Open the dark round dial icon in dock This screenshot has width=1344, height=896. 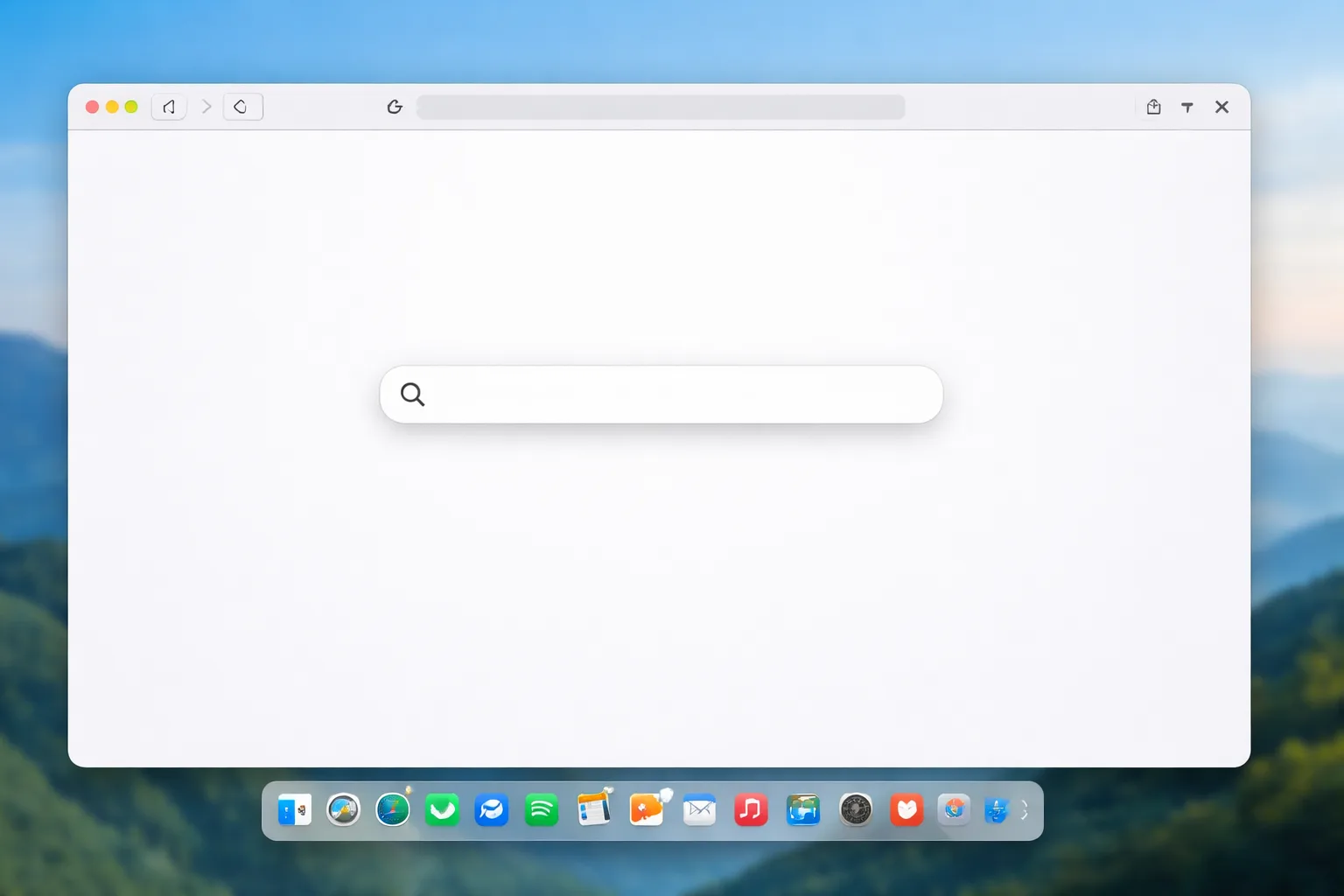tap(856, 810)
